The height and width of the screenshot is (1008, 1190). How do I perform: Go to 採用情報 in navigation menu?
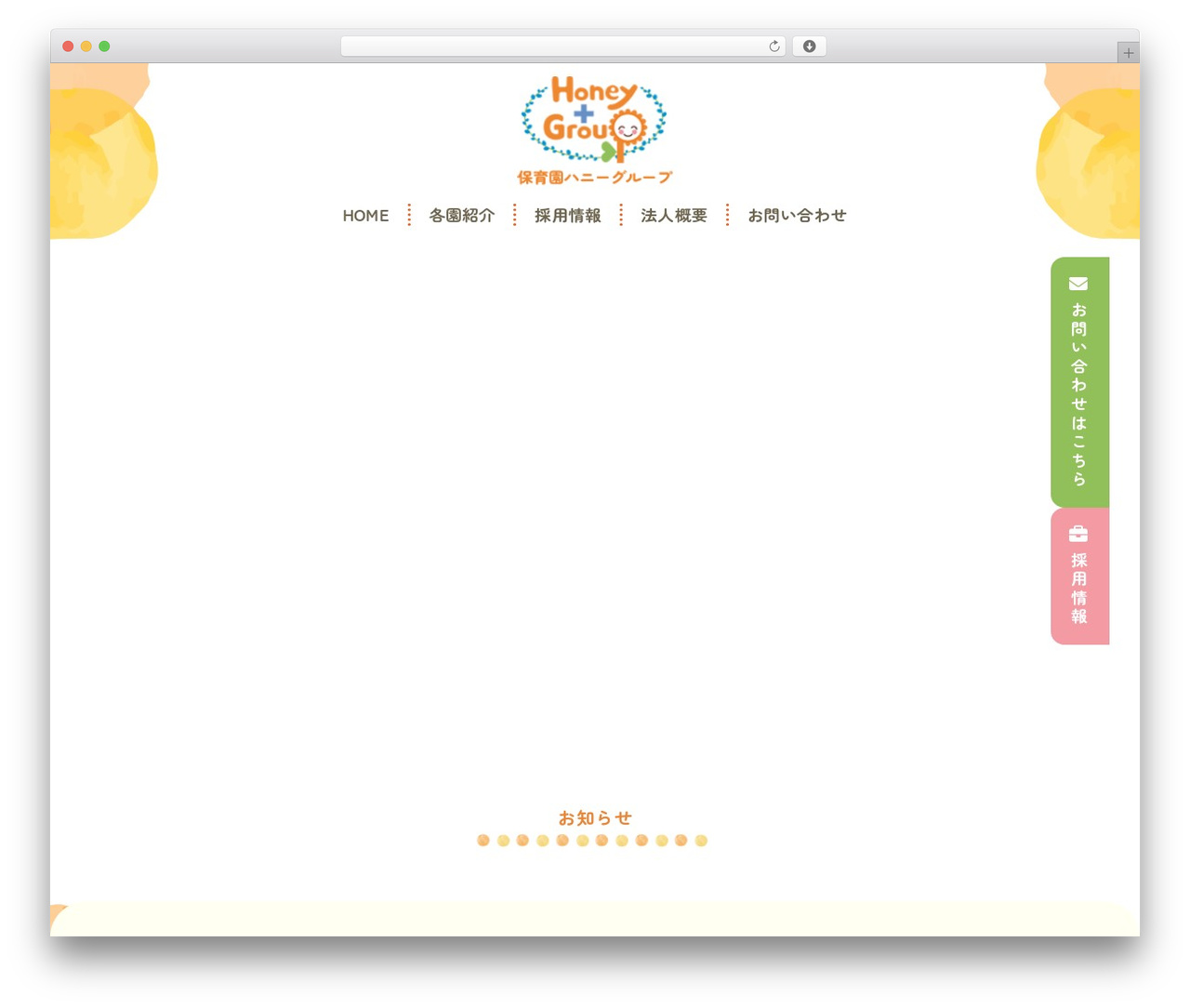[x=567, y=216]
